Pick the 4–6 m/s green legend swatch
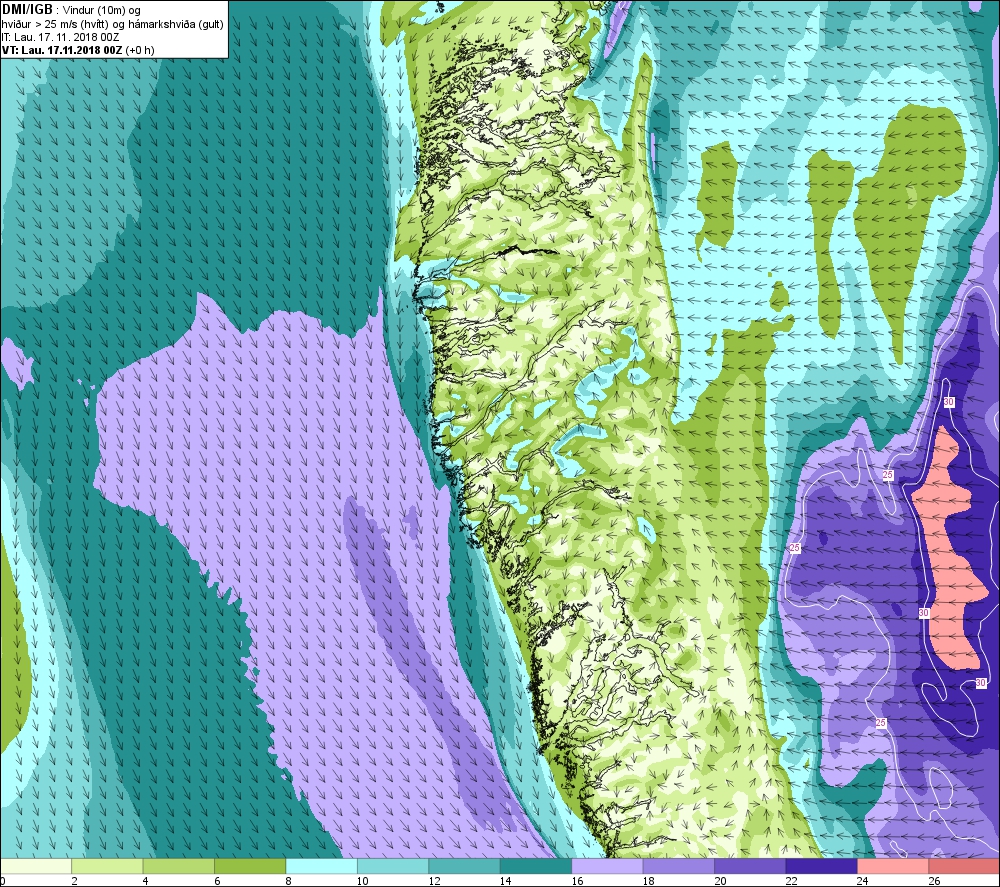1000x887 pixels. 179,866
